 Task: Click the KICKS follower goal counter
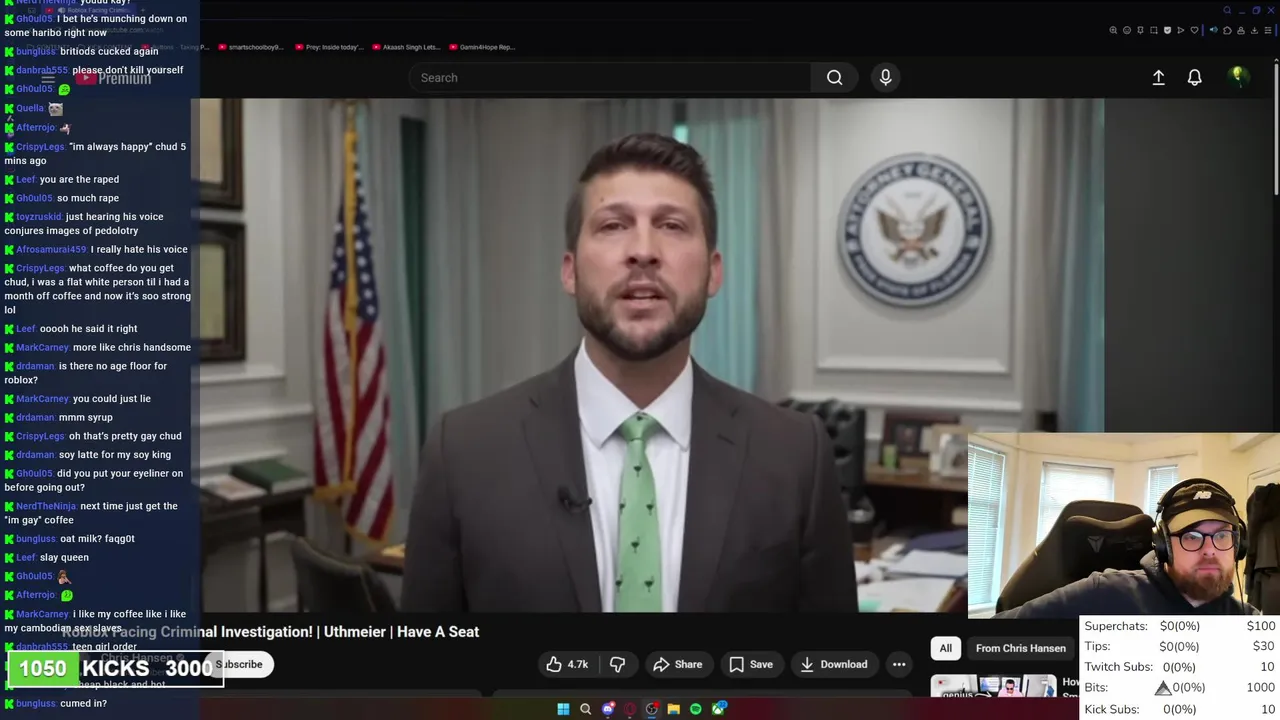coord(116,668)
